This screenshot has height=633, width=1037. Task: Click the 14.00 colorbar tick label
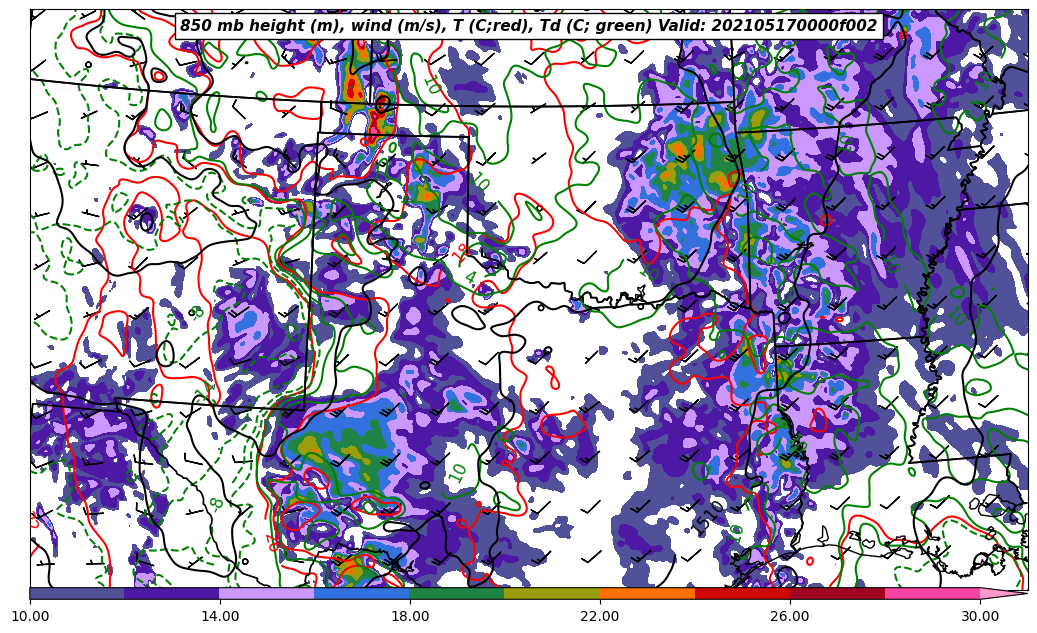(220, 616)
